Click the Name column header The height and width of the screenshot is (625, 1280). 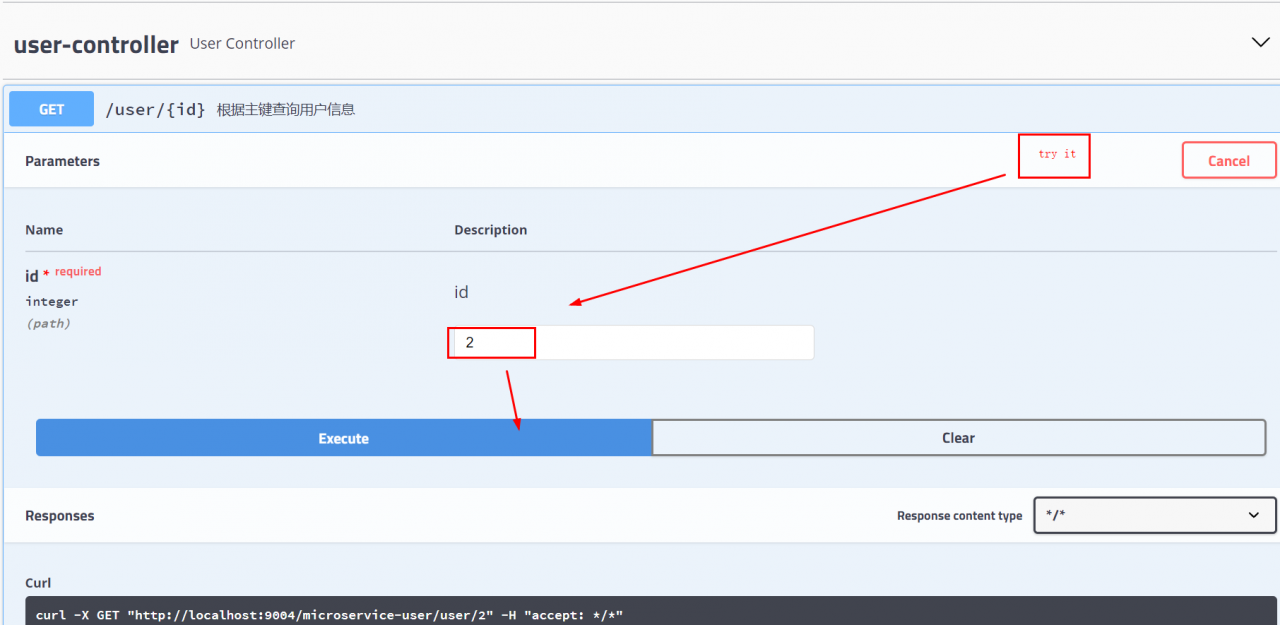[x=44, y=230]
